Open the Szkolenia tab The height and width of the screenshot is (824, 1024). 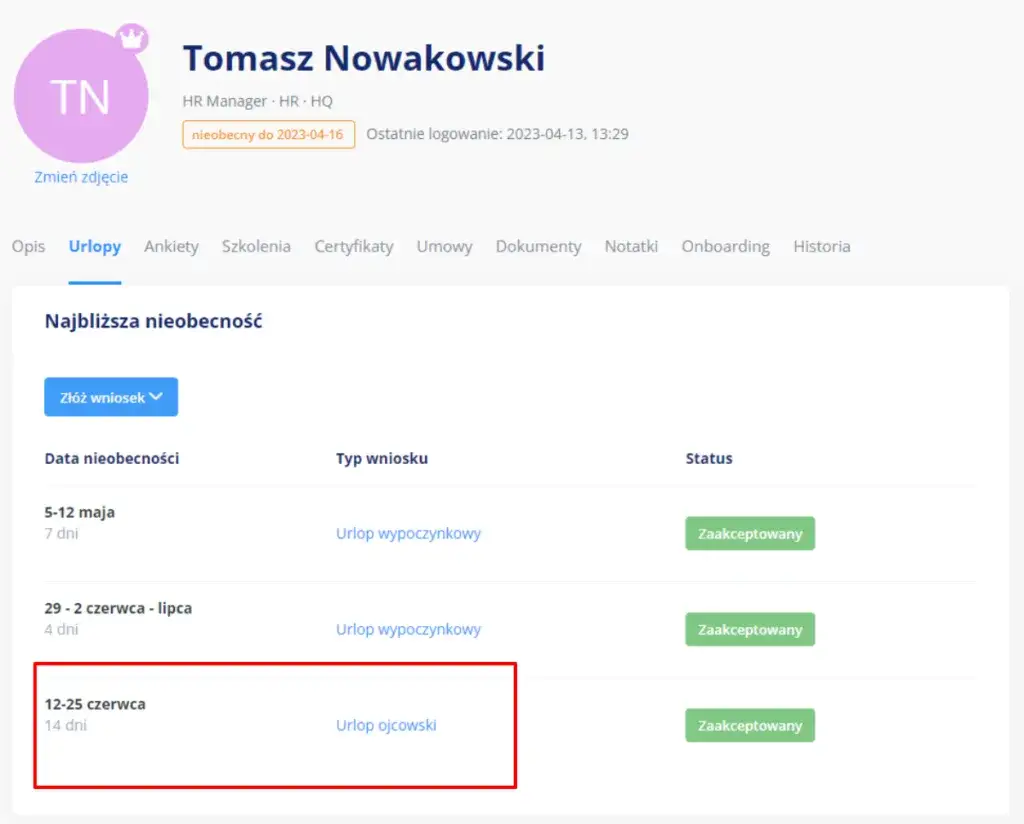coord(256,246)
